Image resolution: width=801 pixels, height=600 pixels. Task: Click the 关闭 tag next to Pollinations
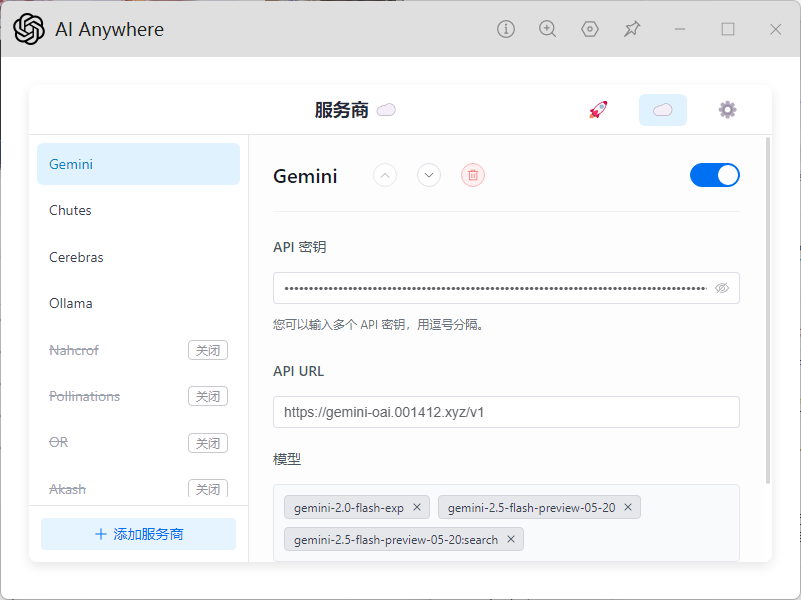(x=208, y=396)
